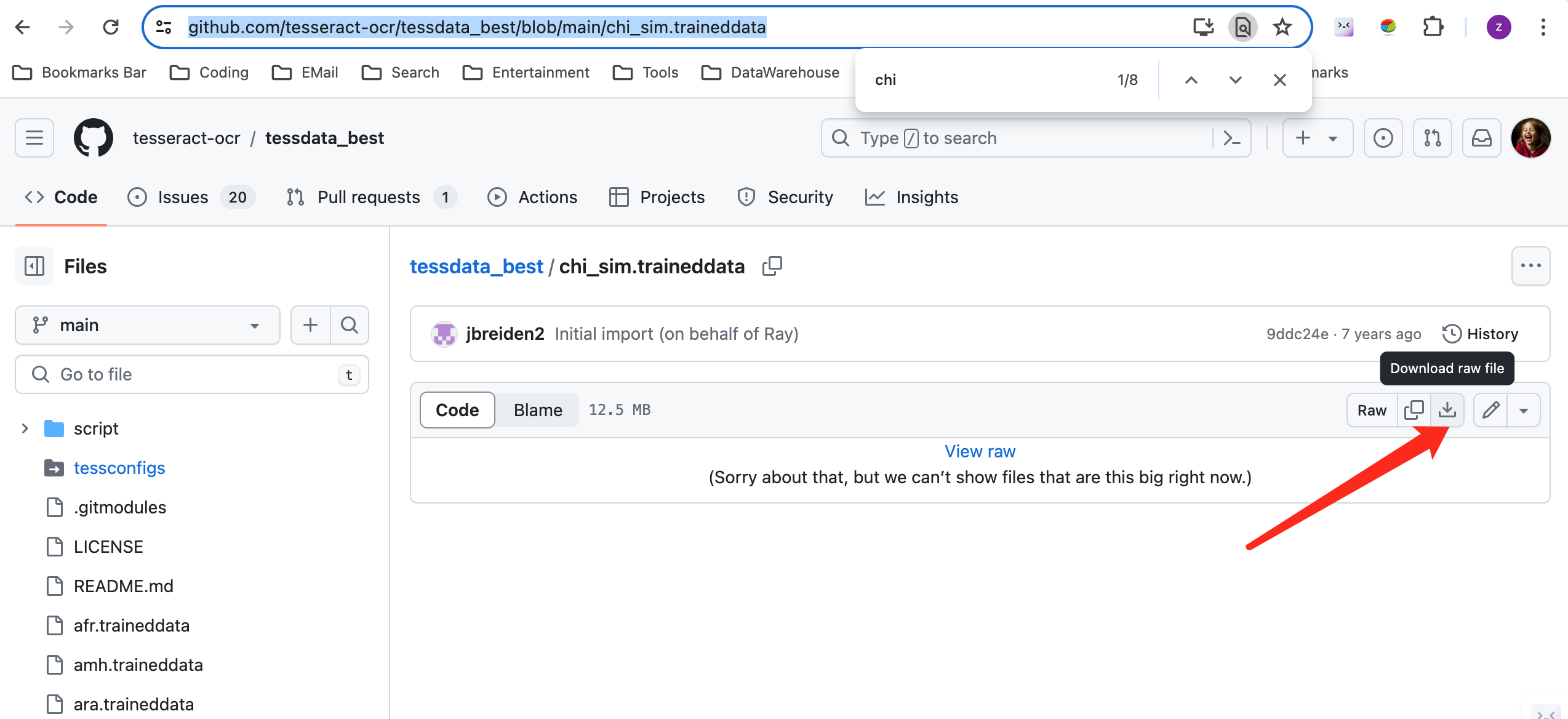Reload the page with the refresh icon

coord(111,27)
